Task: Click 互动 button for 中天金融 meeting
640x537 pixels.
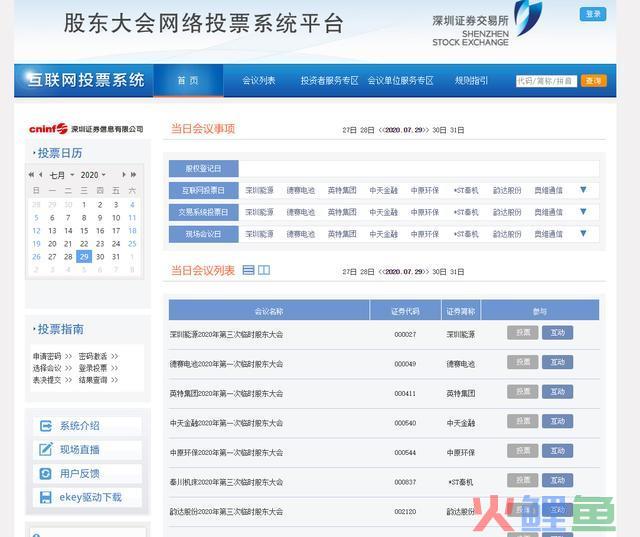Action: pyautogui.click(x=558, y=421)
